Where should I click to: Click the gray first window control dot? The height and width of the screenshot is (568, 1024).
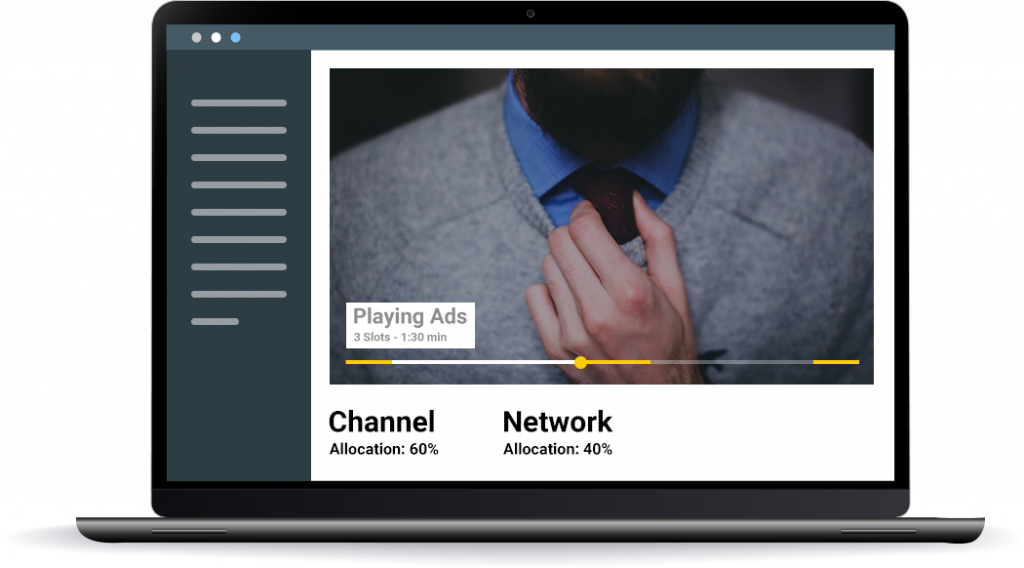(x=197, y=38)
